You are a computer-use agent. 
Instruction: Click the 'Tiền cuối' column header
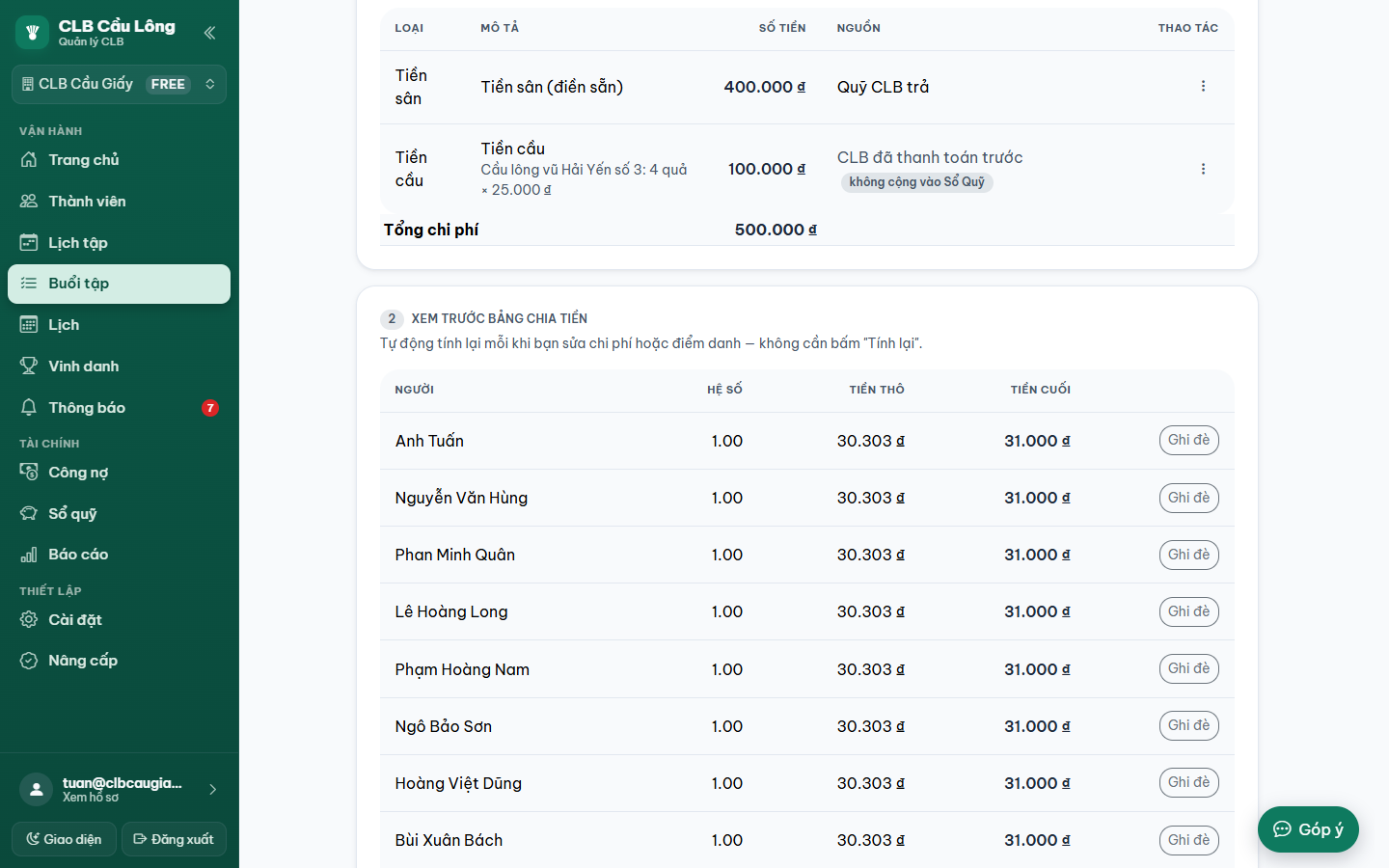(1041, 390)
